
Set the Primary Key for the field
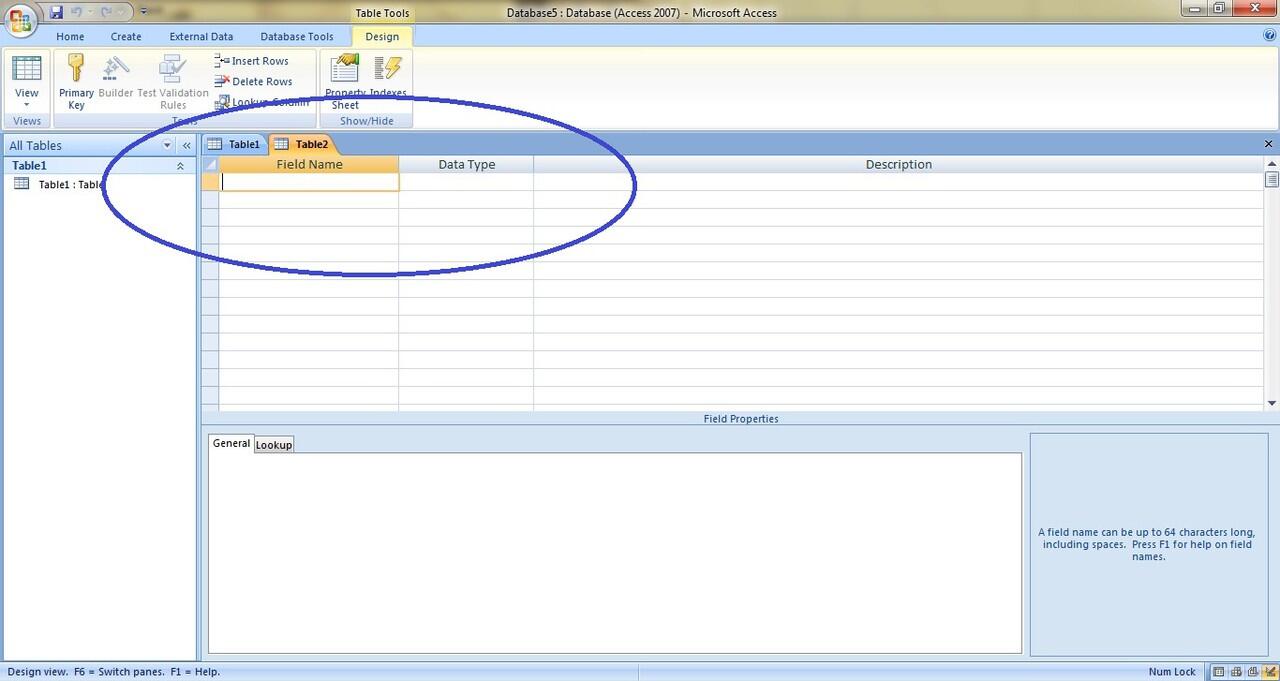click(x=76, y=82)
